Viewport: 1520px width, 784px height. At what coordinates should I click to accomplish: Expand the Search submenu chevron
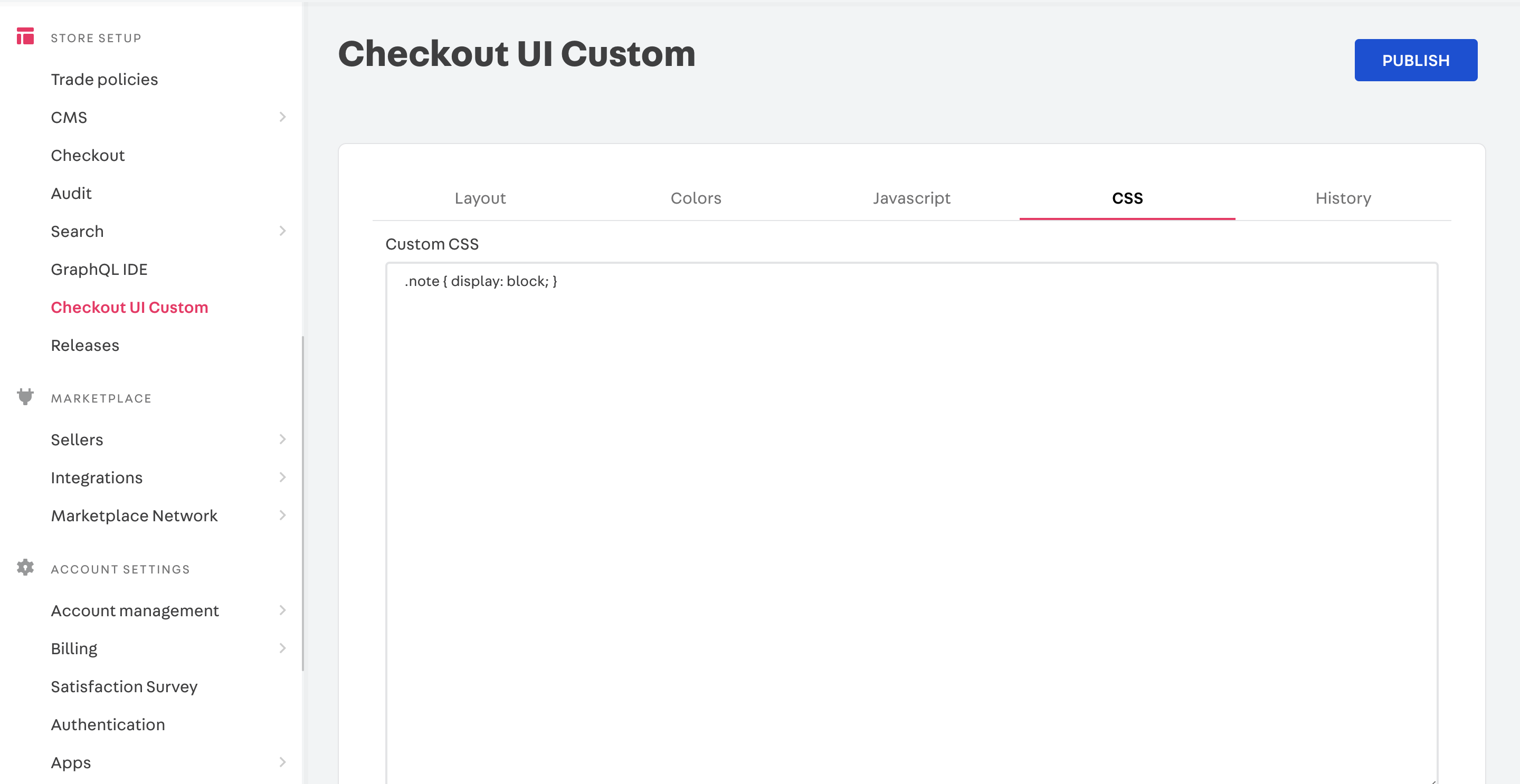282,231
